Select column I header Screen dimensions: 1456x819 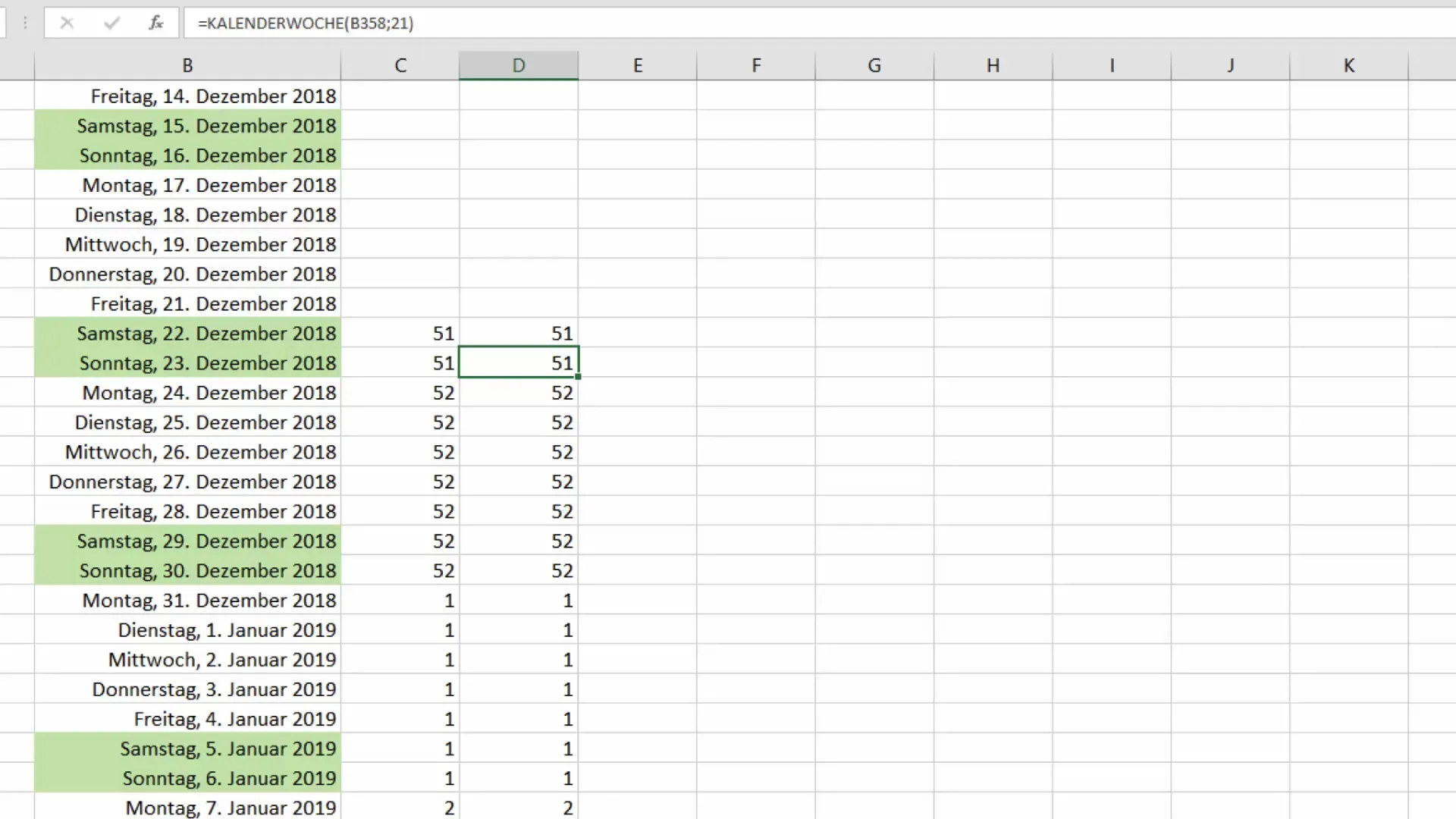(1112, 65)
